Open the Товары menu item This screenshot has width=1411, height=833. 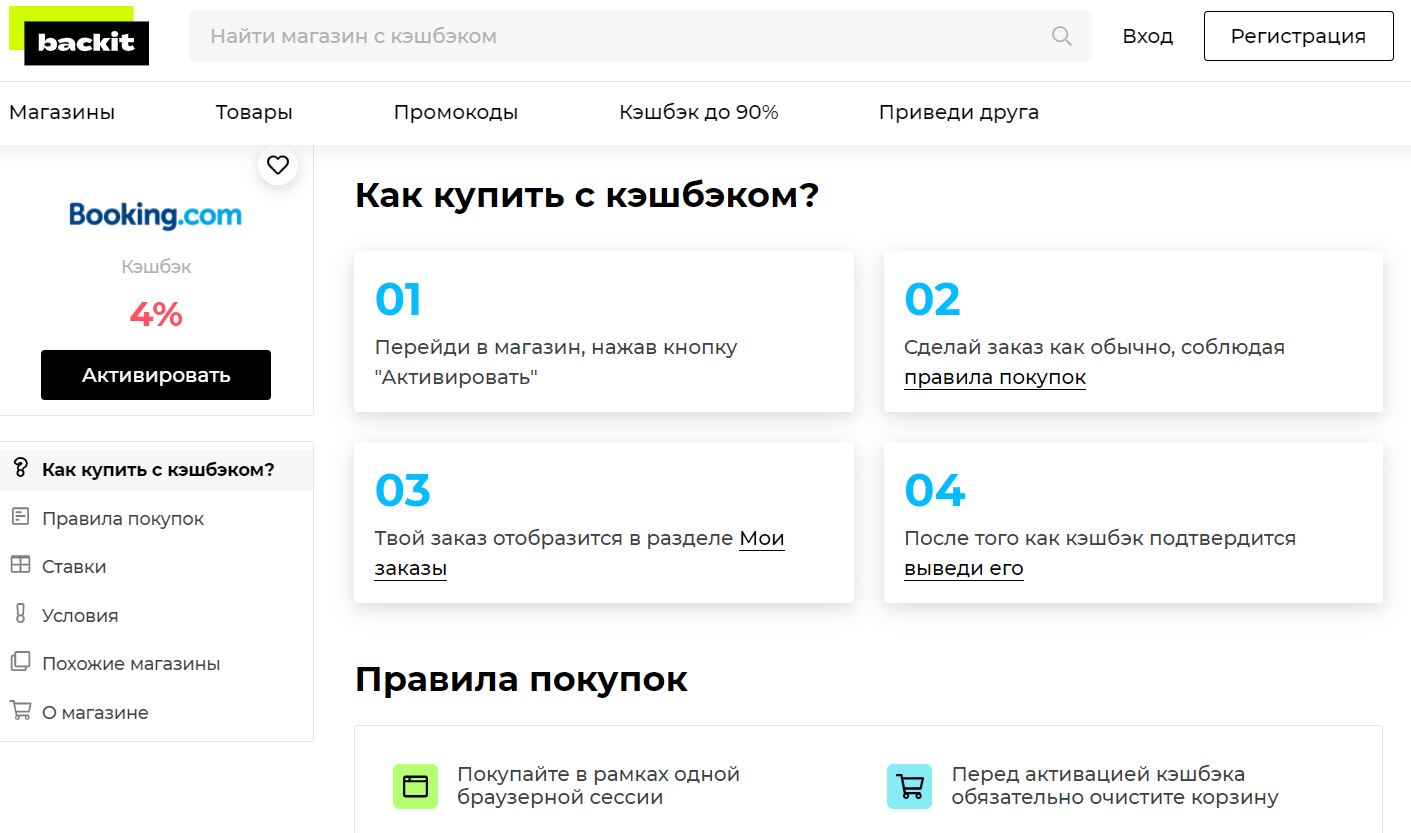(x=254, y=112)
